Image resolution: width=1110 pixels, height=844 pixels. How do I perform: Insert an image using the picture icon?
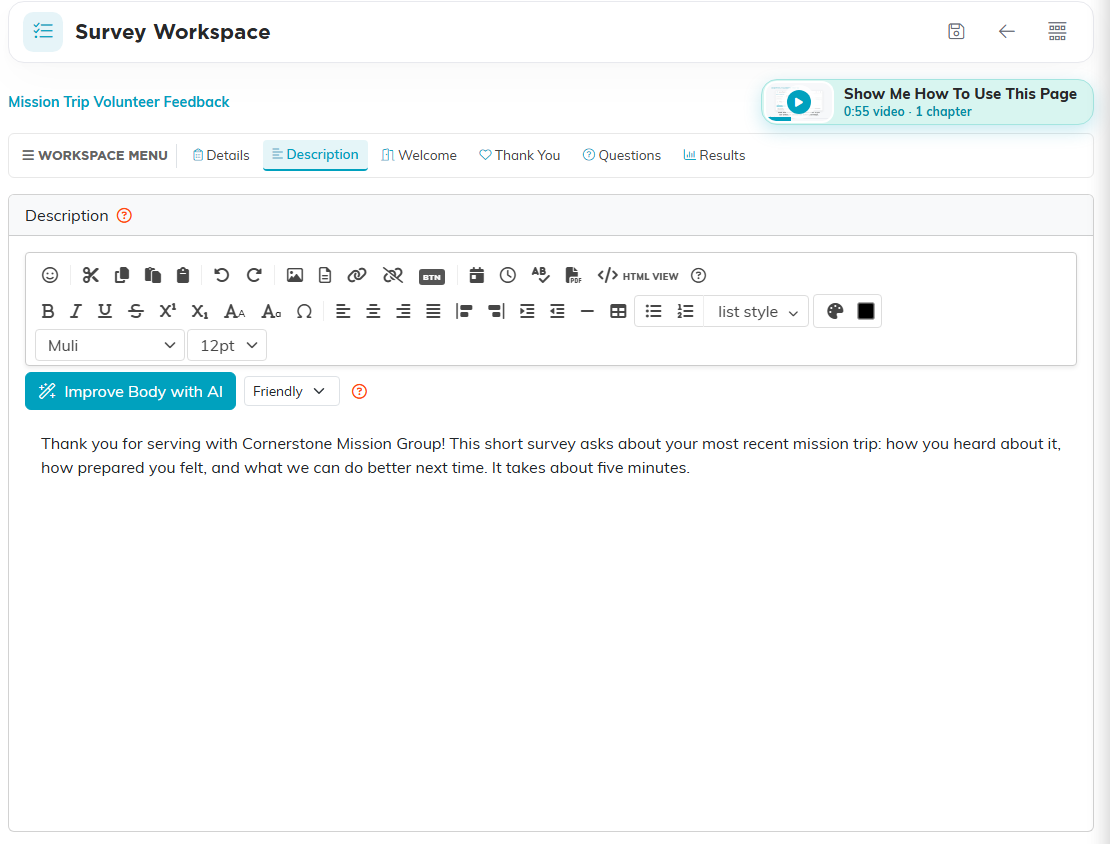295,275
